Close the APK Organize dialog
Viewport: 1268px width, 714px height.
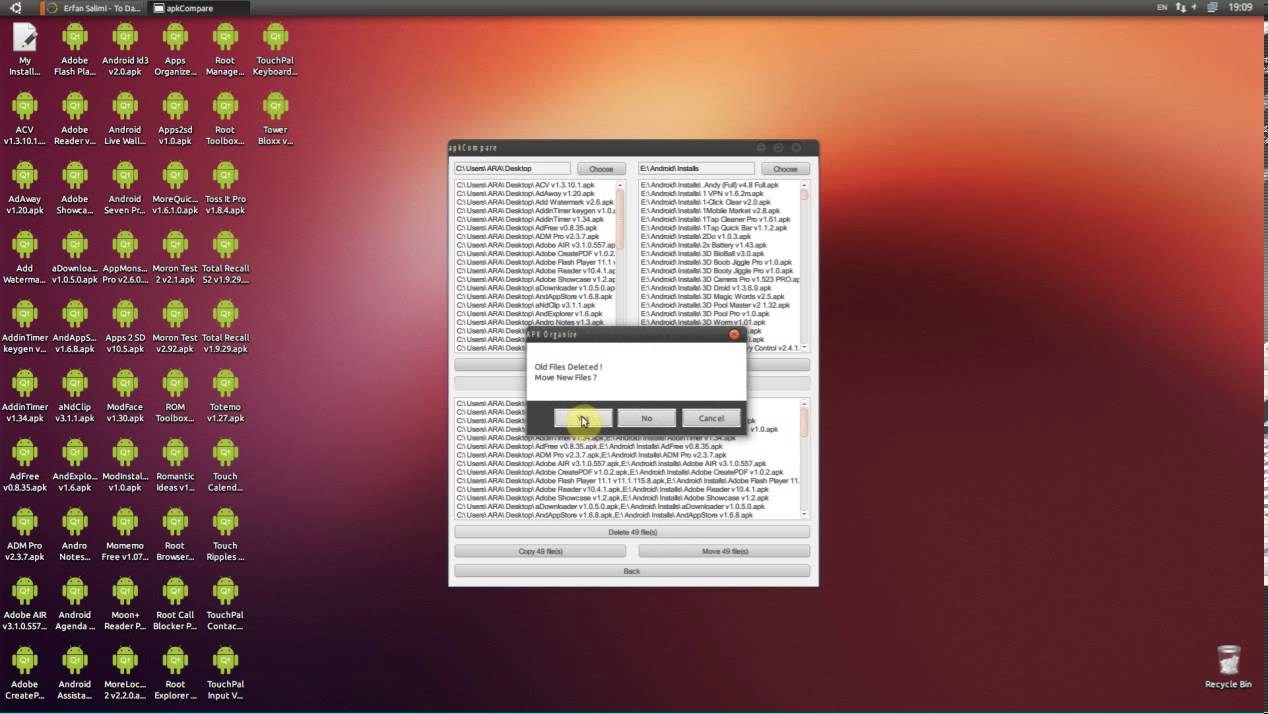(734, 334)
